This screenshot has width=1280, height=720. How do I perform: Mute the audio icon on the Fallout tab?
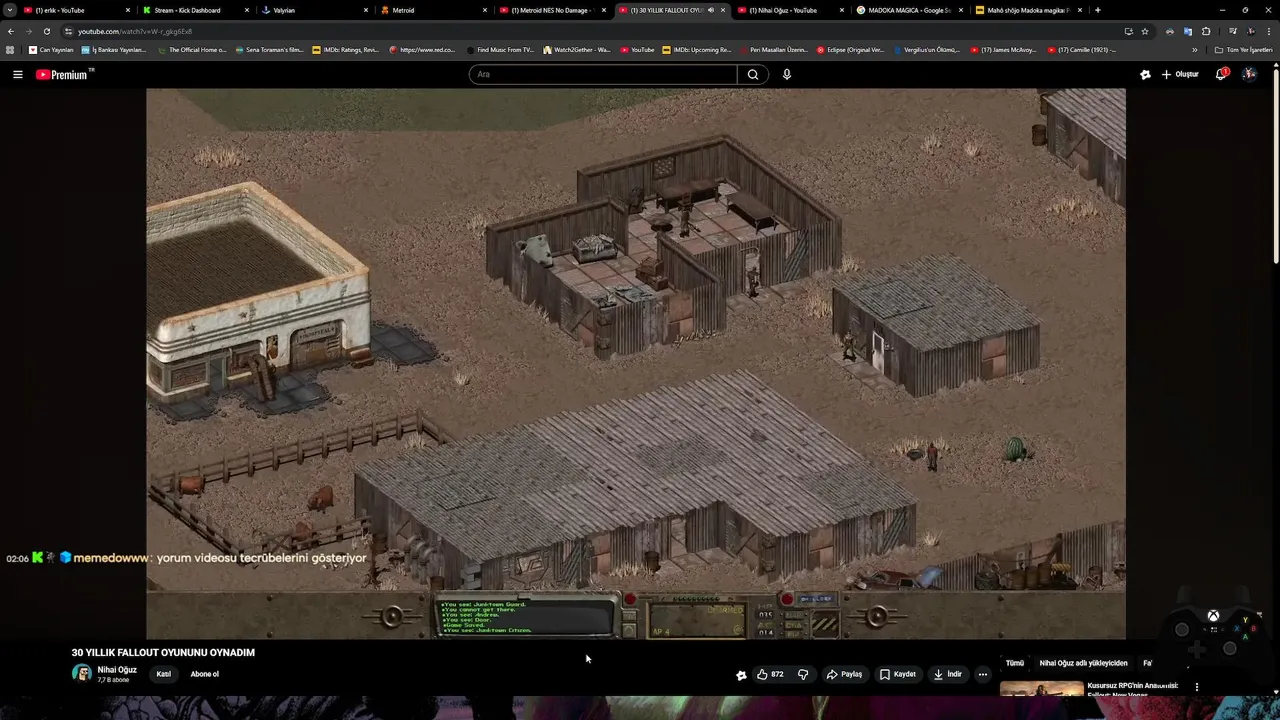(710, 10)
